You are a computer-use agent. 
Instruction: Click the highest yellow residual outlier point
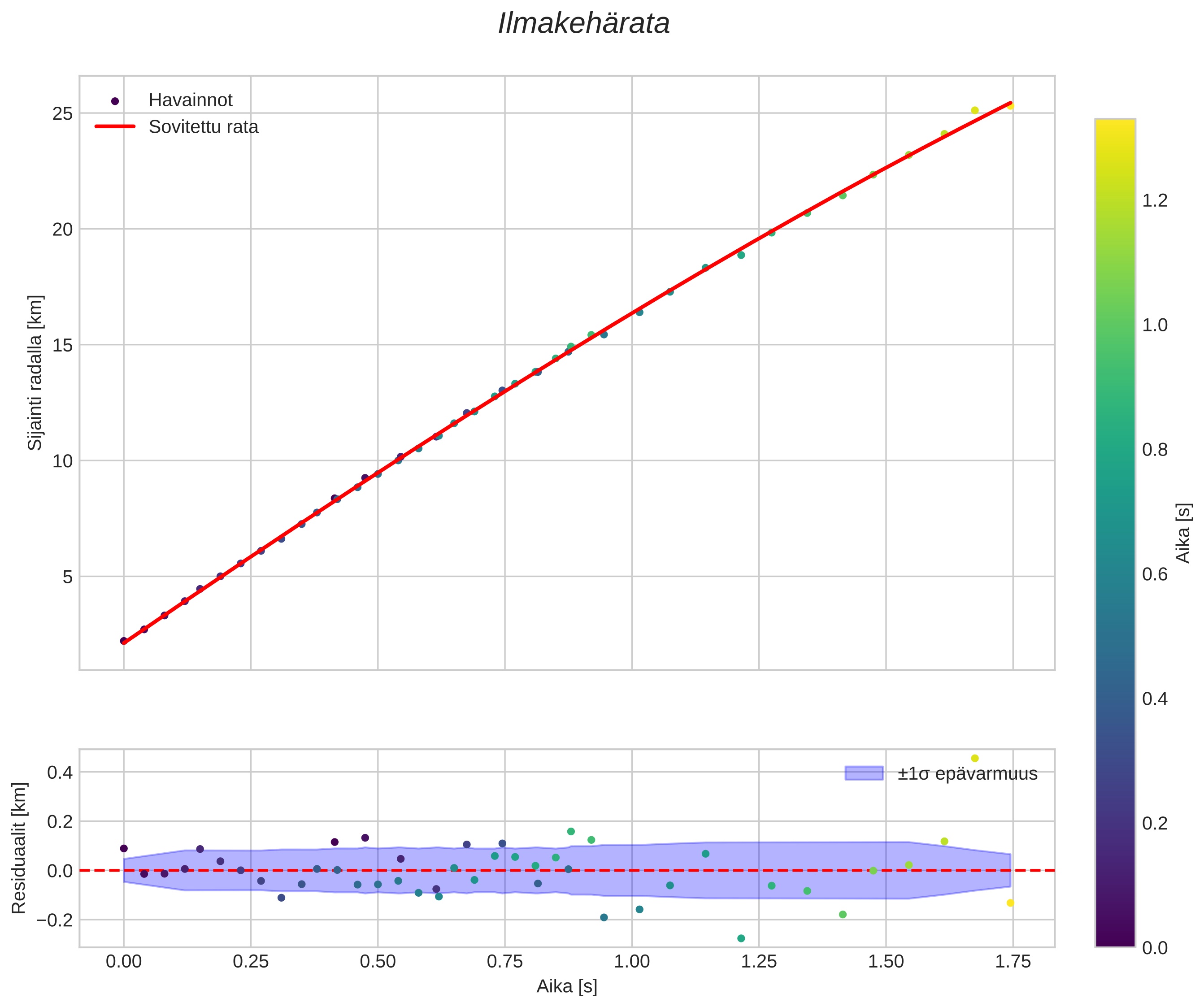[975, 758]
